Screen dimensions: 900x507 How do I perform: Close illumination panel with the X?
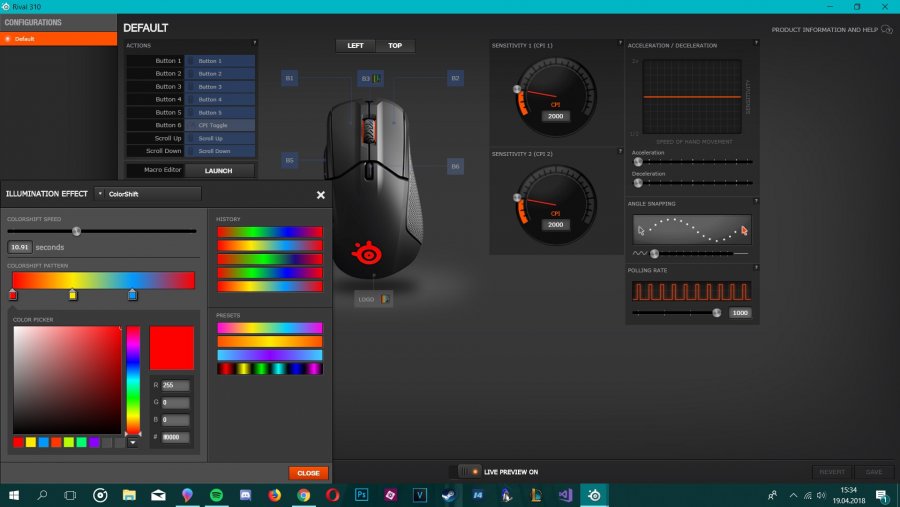click(321, 195)
